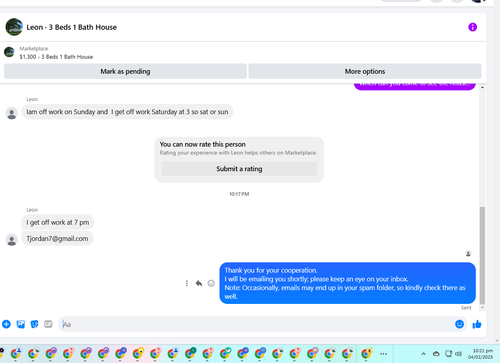Screen dimensions: 500x363
Task: Open the volume tray icon
Action: [459, 354]
